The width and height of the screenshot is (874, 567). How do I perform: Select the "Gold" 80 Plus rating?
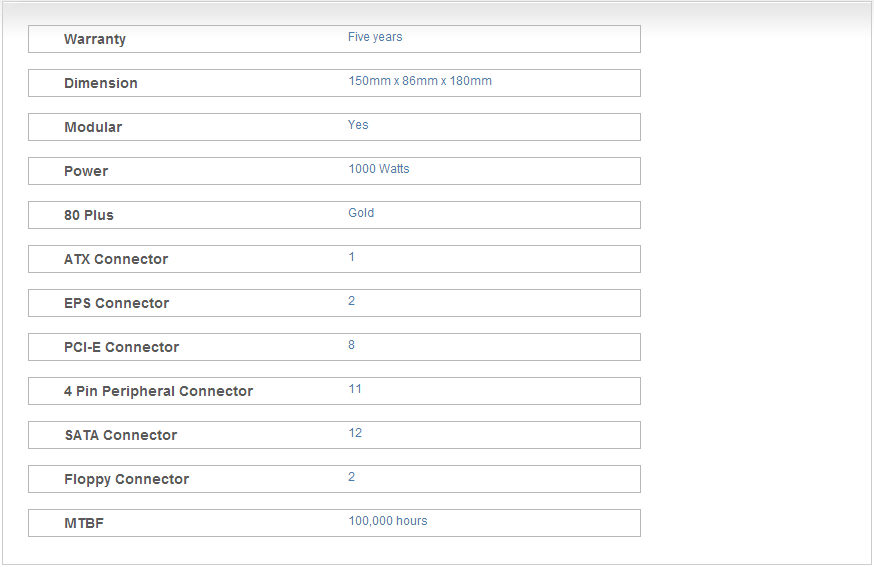tap(361, 213)
